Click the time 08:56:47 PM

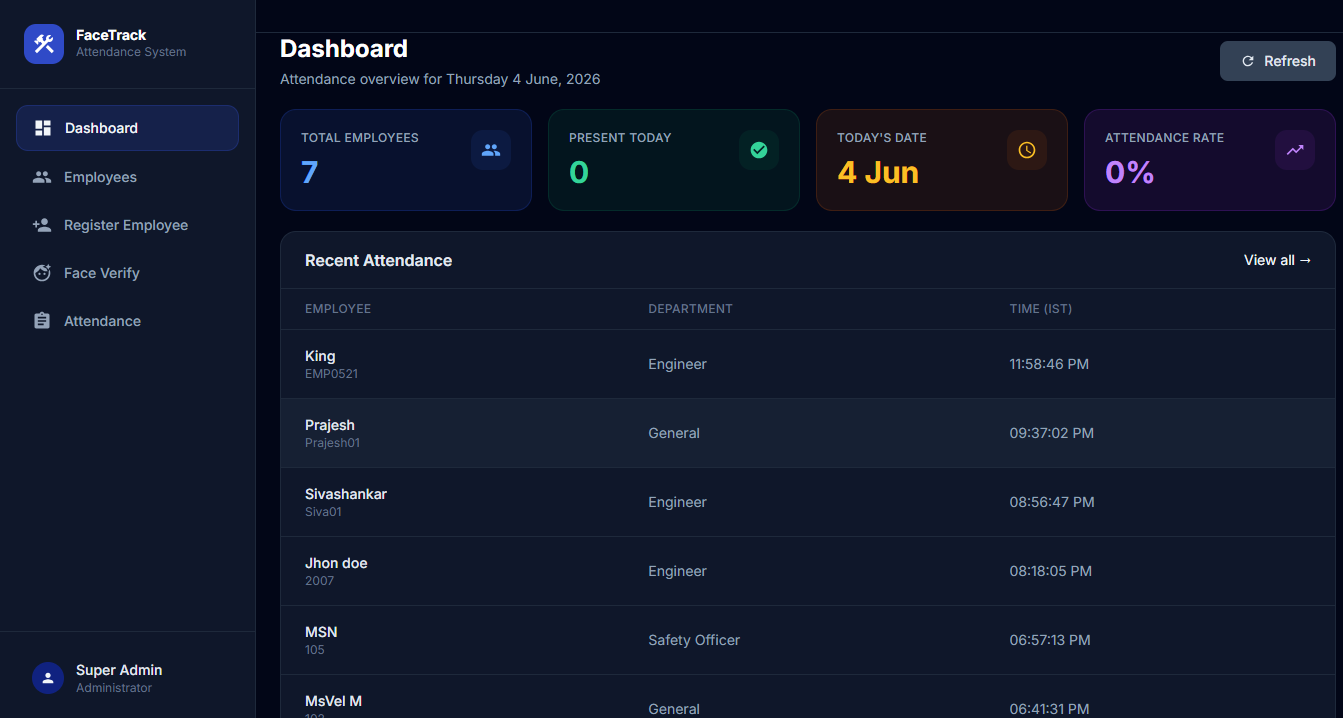point(1052,502)
